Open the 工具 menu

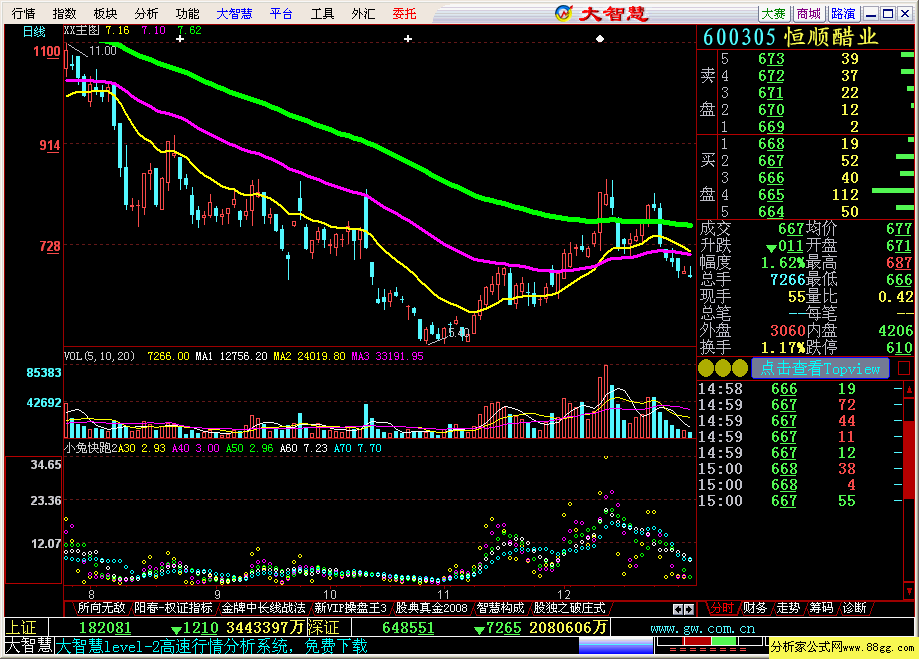[322, 13]
